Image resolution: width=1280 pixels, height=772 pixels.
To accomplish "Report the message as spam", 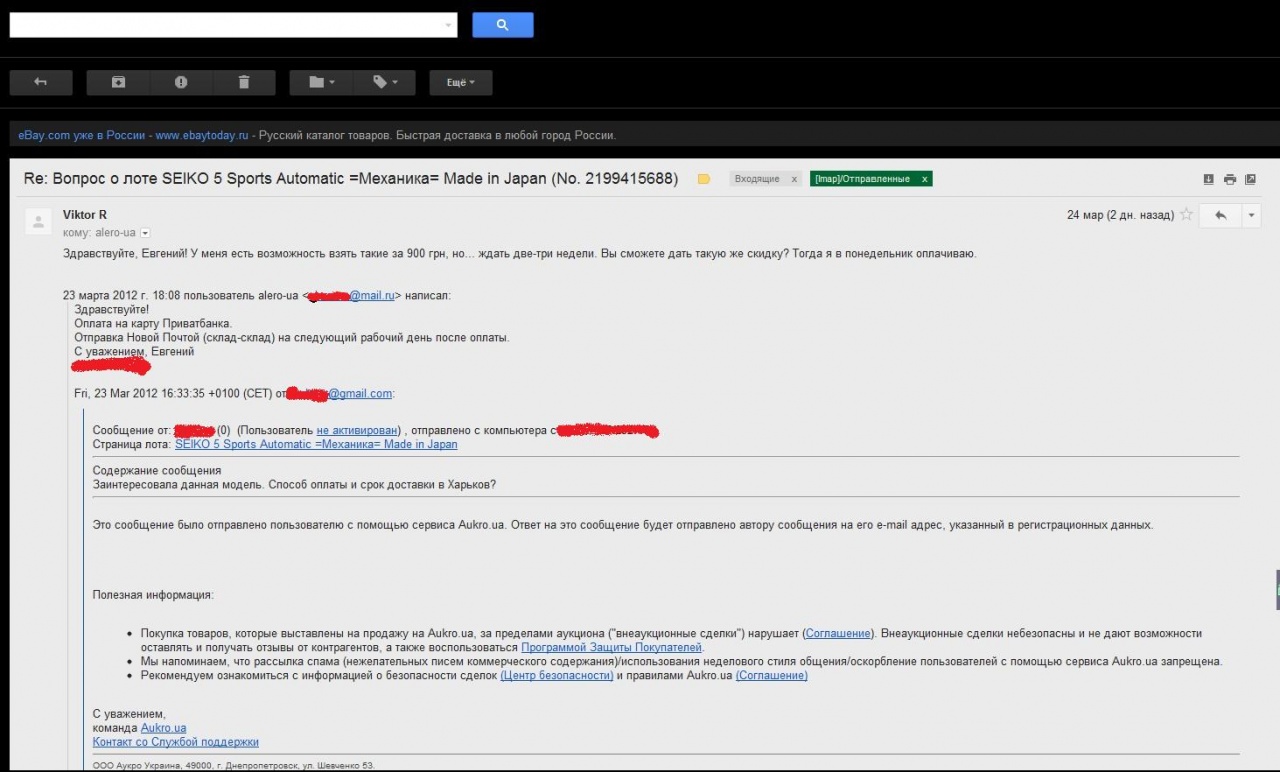I will (x=181, y=82).
